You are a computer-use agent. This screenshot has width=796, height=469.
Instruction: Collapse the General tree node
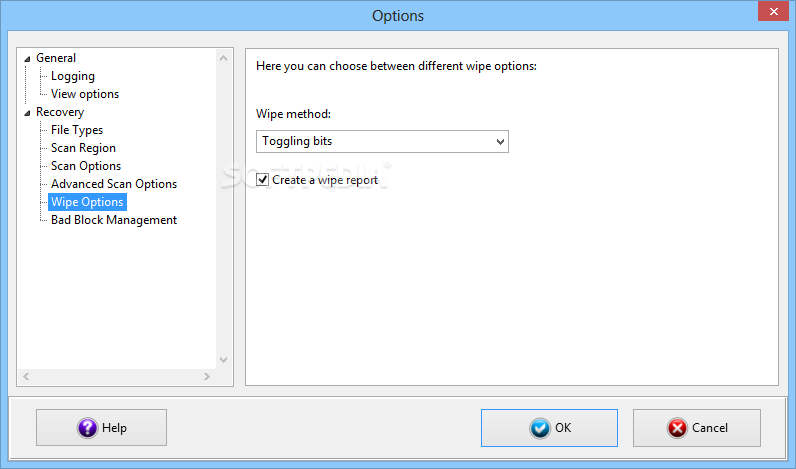pyautogui.click(x=27, y=58)
